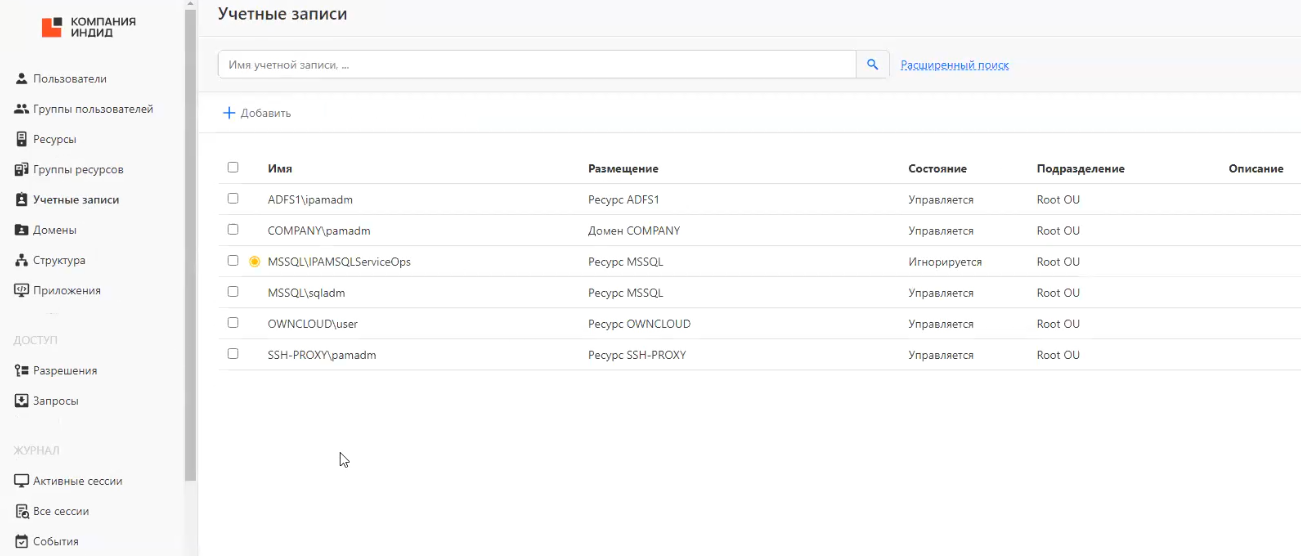Open Structure via its hierarchy icon
The width and height of the screenshot is (1301, 556).
coord(21,261)
